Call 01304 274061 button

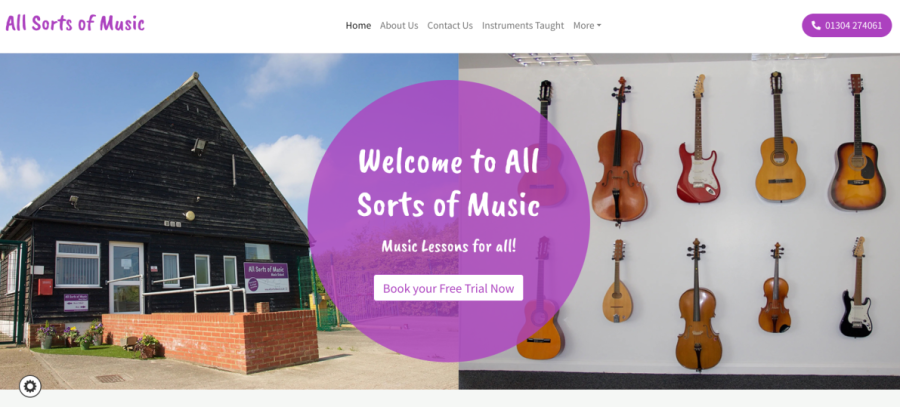pos(847,25)
